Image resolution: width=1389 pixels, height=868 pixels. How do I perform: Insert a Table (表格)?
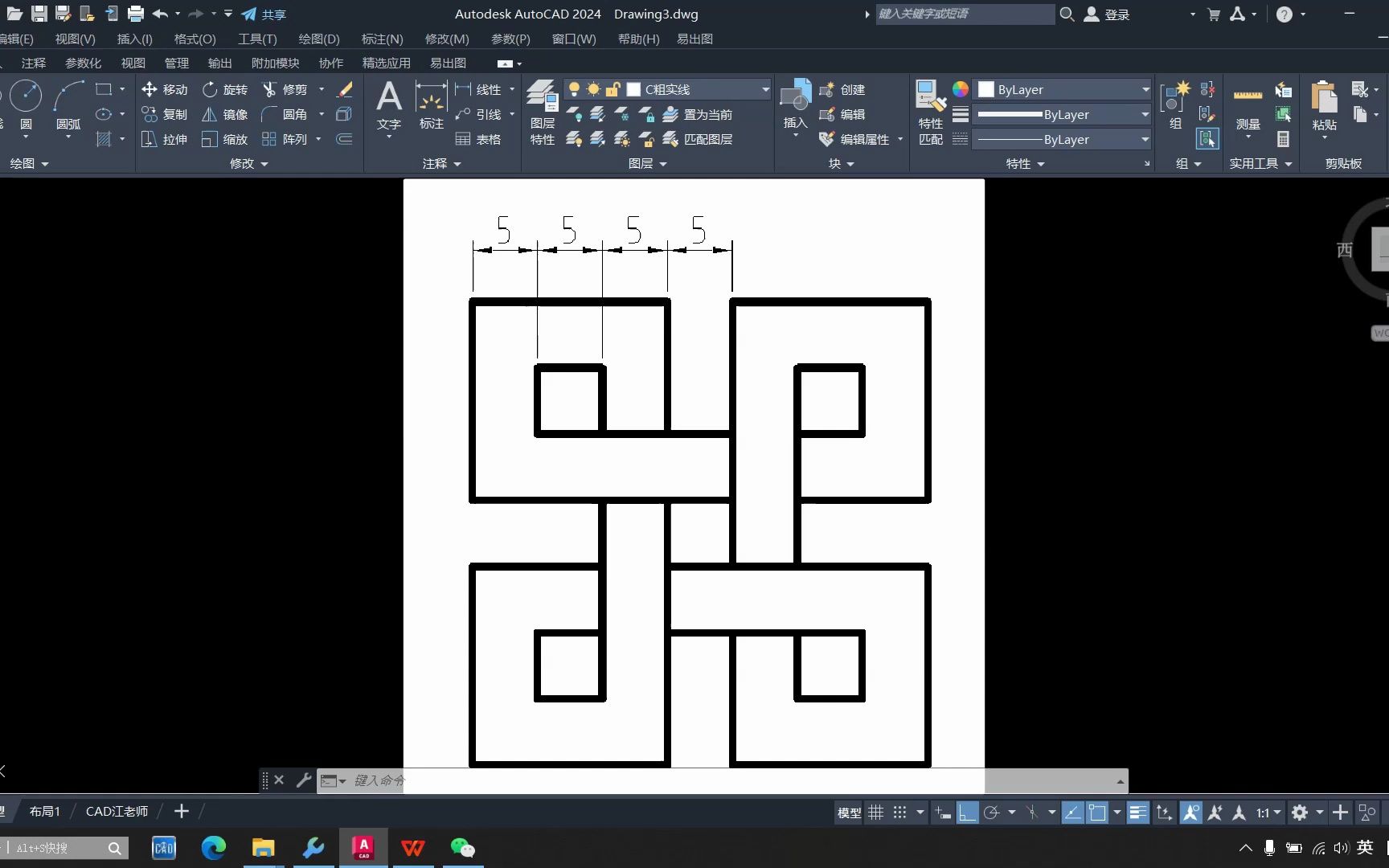tap(478, 139)
